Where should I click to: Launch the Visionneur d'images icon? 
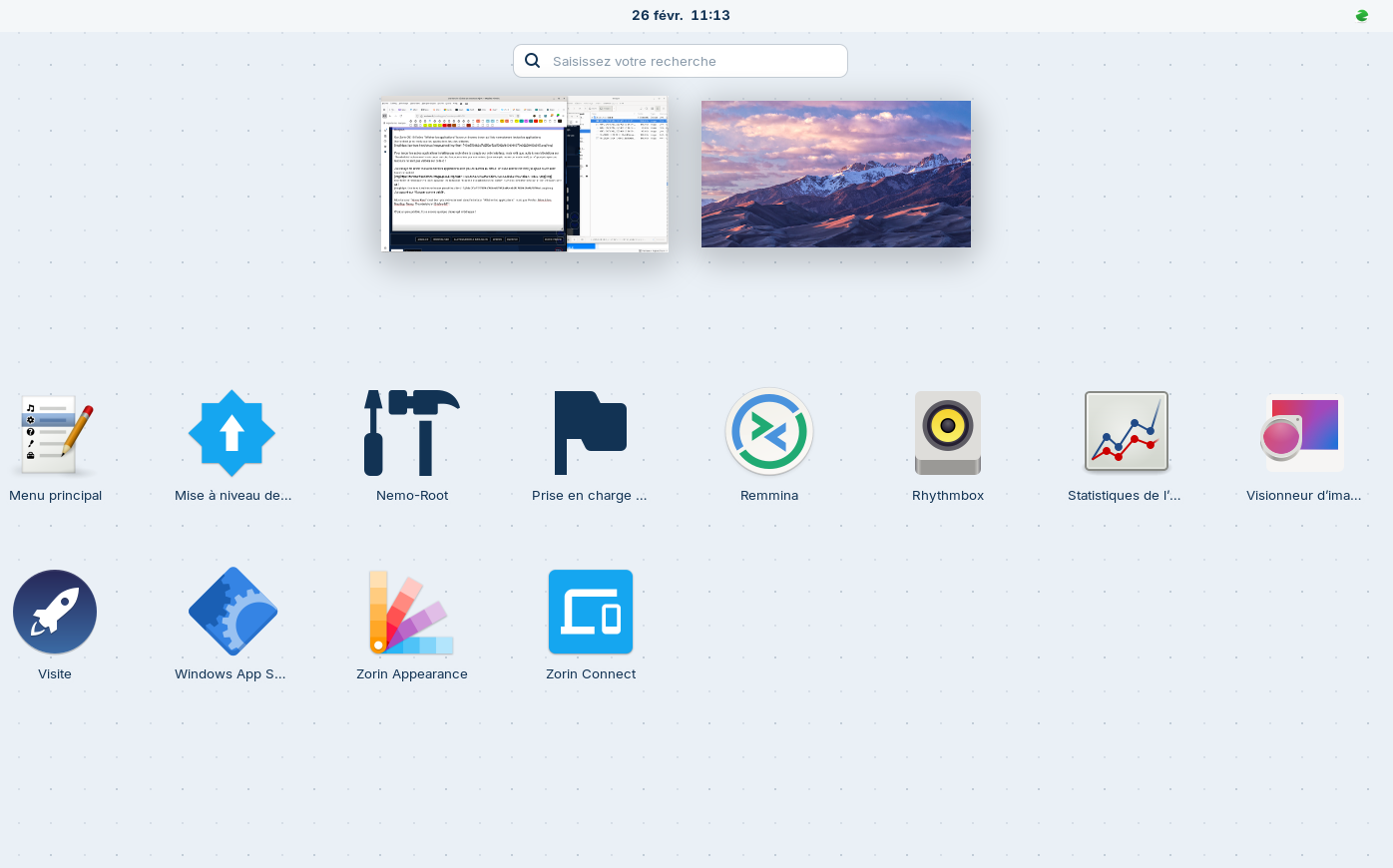coord(1303,434)
